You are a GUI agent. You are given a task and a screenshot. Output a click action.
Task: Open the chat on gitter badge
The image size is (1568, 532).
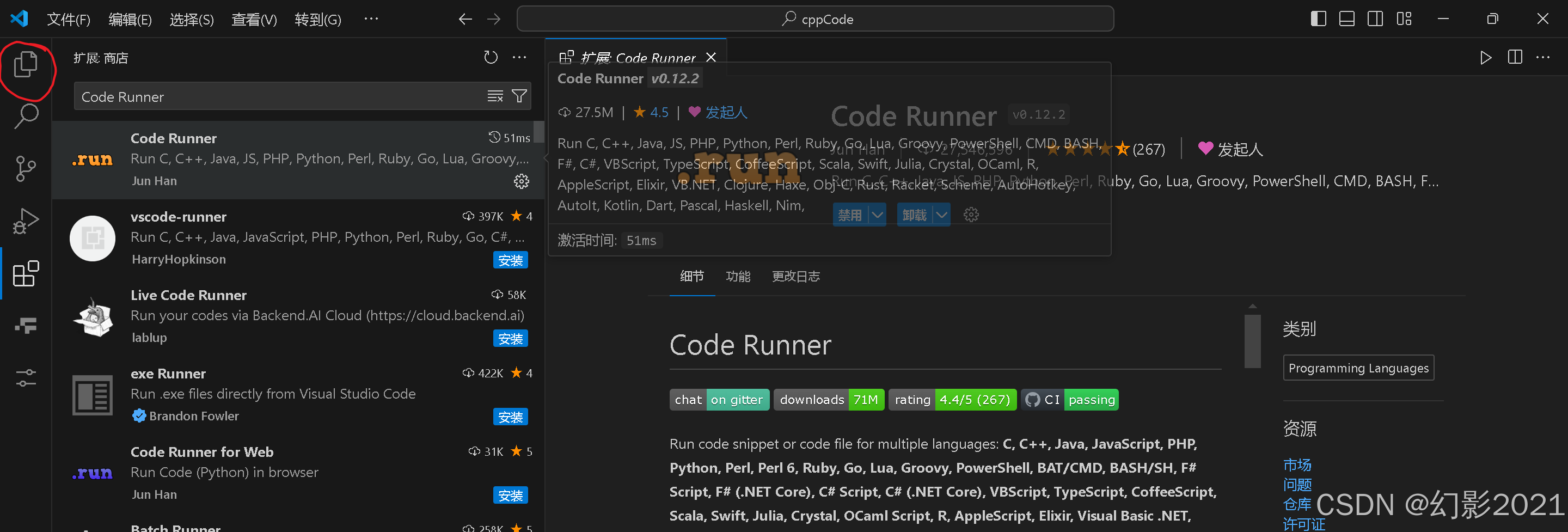tap(719, 400)
